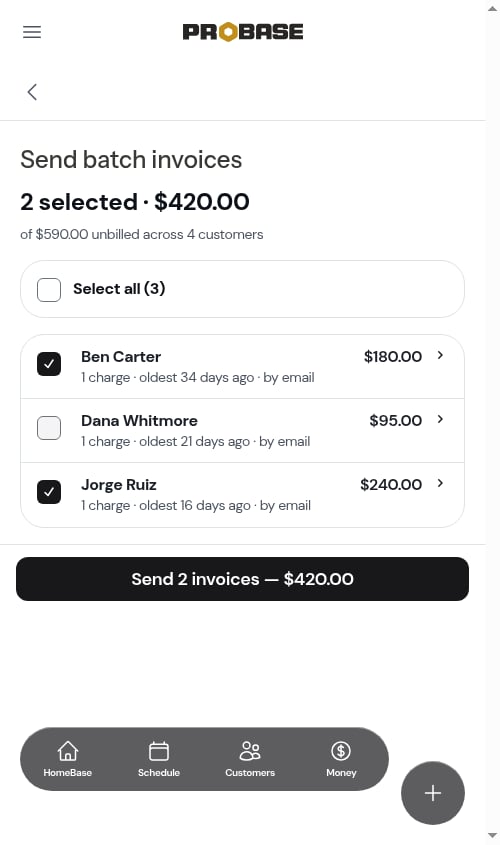Uncheck Ben Carter's checkbox
This screenshot has width=500, height=845.
pos(49,364)
